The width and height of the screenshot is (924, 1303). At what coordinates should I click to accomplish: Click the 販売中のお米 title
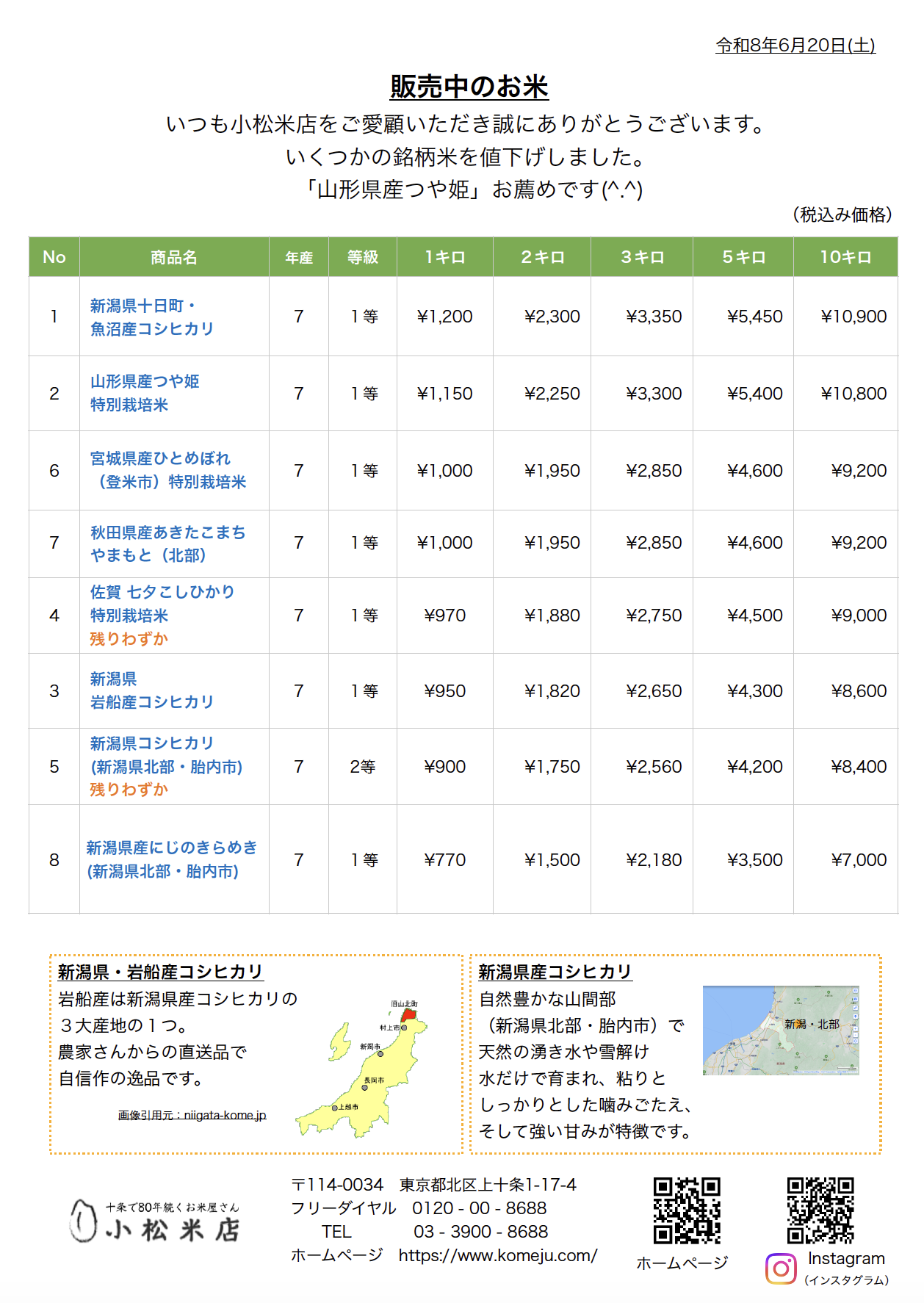click(x=469, y=87)
